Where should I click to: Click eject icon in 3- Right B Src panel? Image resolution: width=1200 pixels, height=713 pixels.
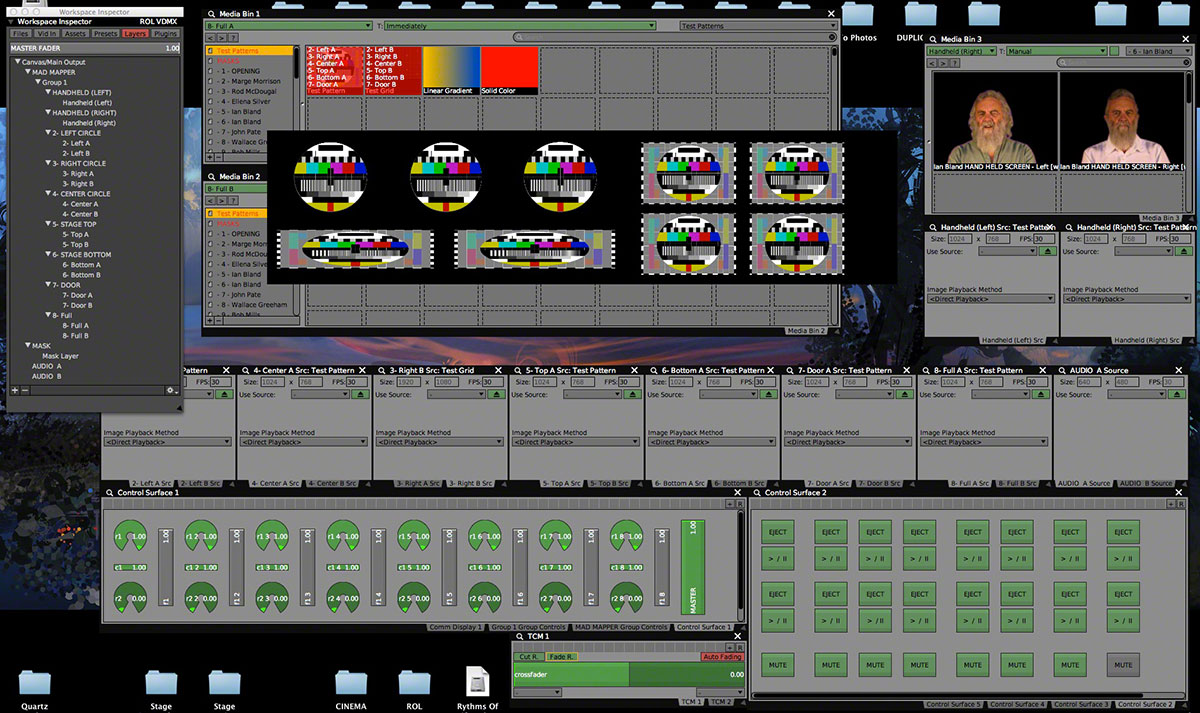[x=496, y=394]
